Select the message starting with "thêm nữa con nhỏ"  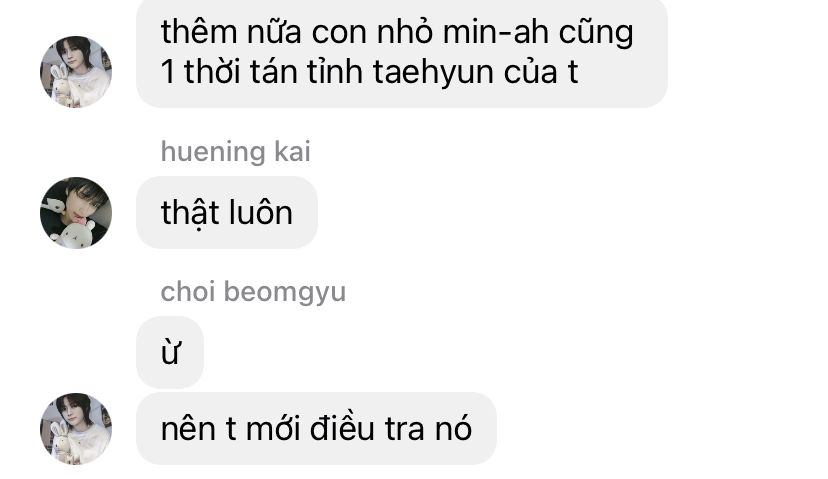point(402,53)
